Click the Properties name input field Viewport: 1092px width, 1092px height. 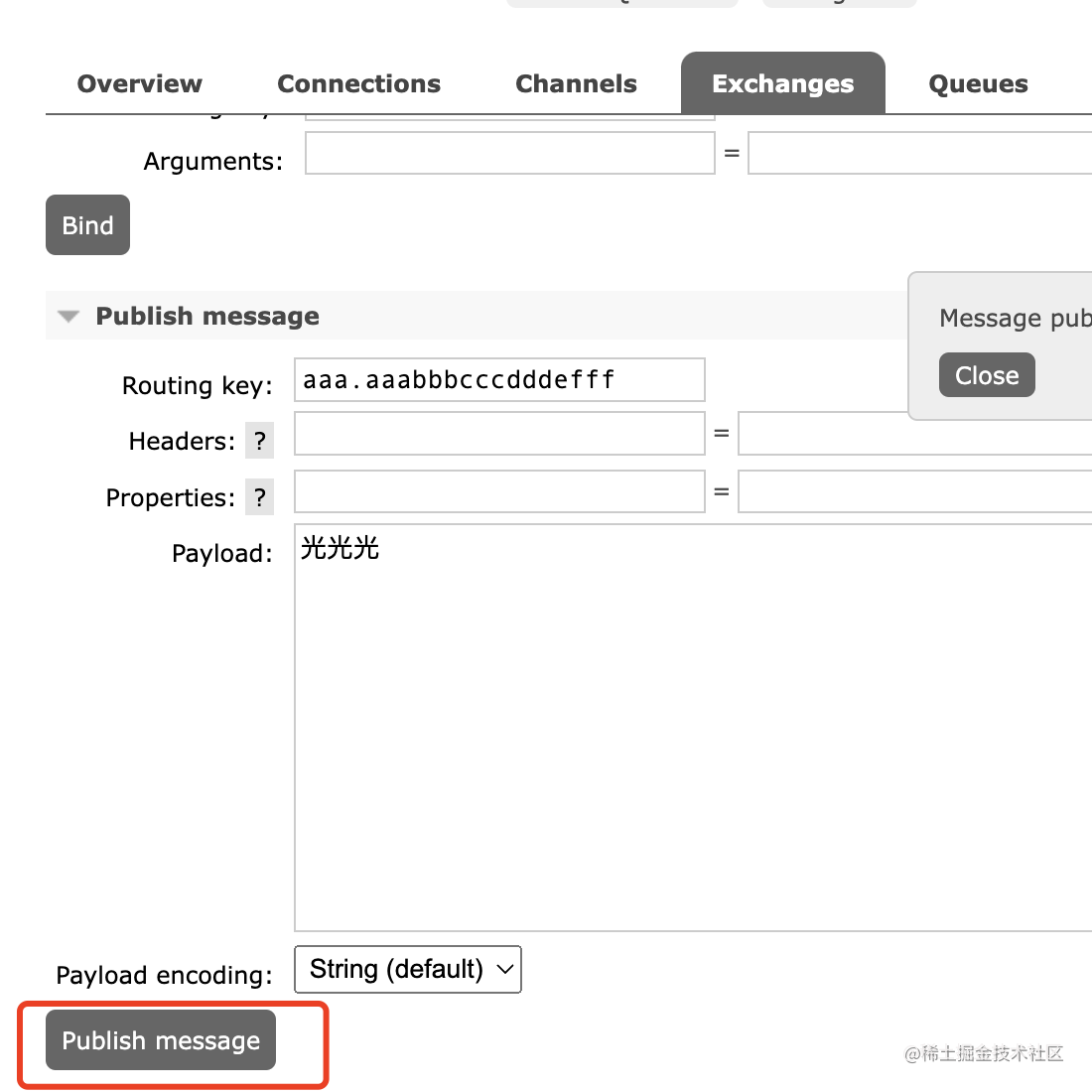tap(499, 491)
